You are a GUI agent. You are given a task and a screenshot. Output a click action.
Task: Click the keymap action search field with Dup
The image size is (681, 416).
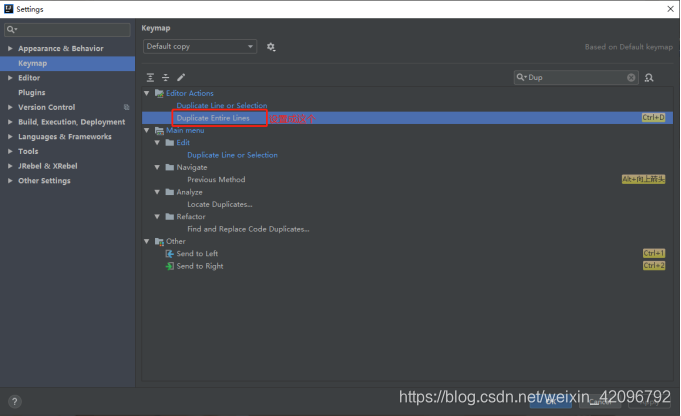tap(576, 77)
